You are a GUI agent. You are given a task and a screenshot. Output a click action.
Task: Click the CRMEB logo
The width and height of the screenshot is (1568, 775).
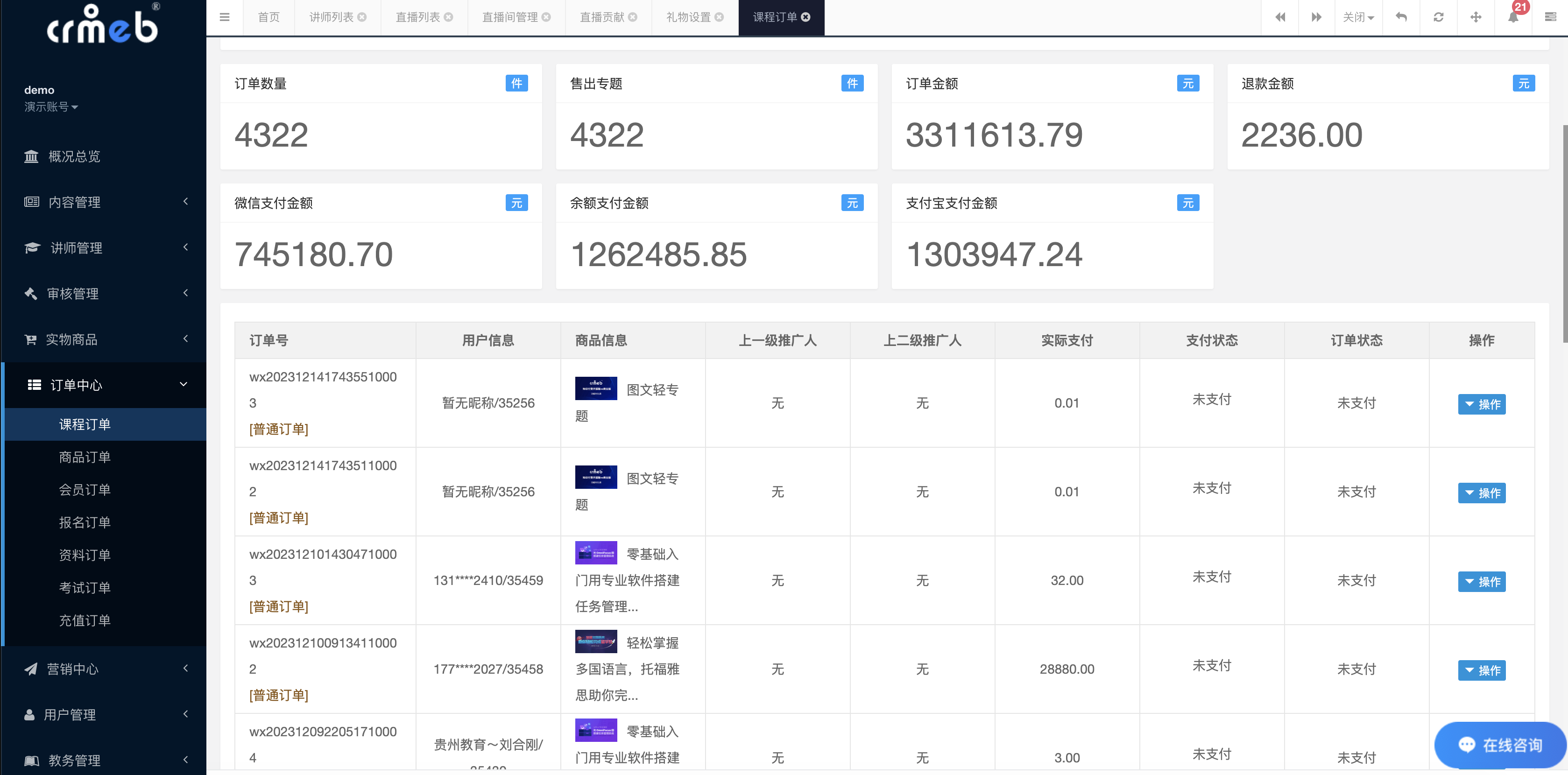click(104, 24)
